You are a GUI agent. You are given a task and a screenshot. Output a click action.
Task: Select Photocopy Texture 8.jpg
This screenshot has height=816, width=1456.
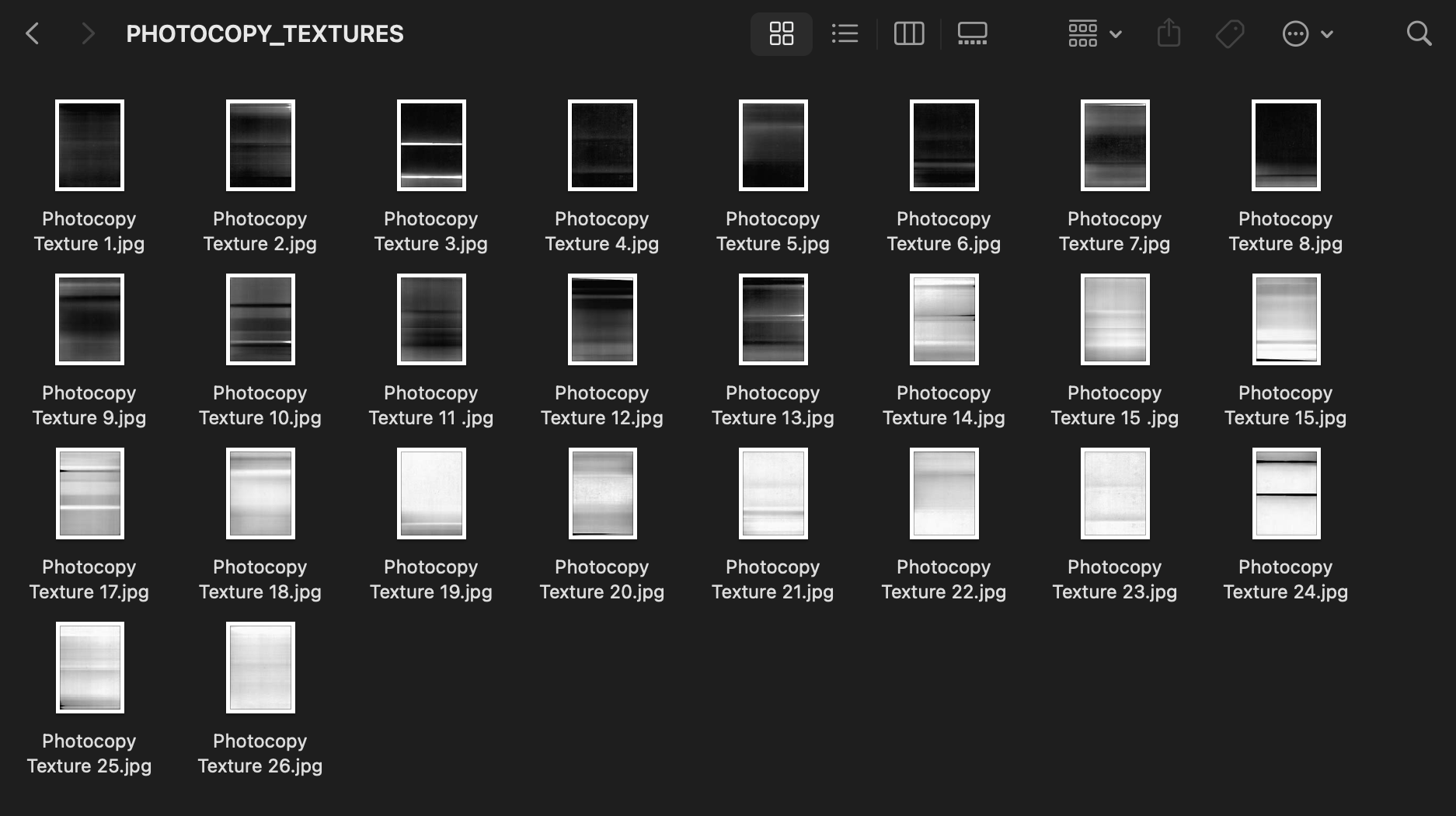click(1285, 145)
